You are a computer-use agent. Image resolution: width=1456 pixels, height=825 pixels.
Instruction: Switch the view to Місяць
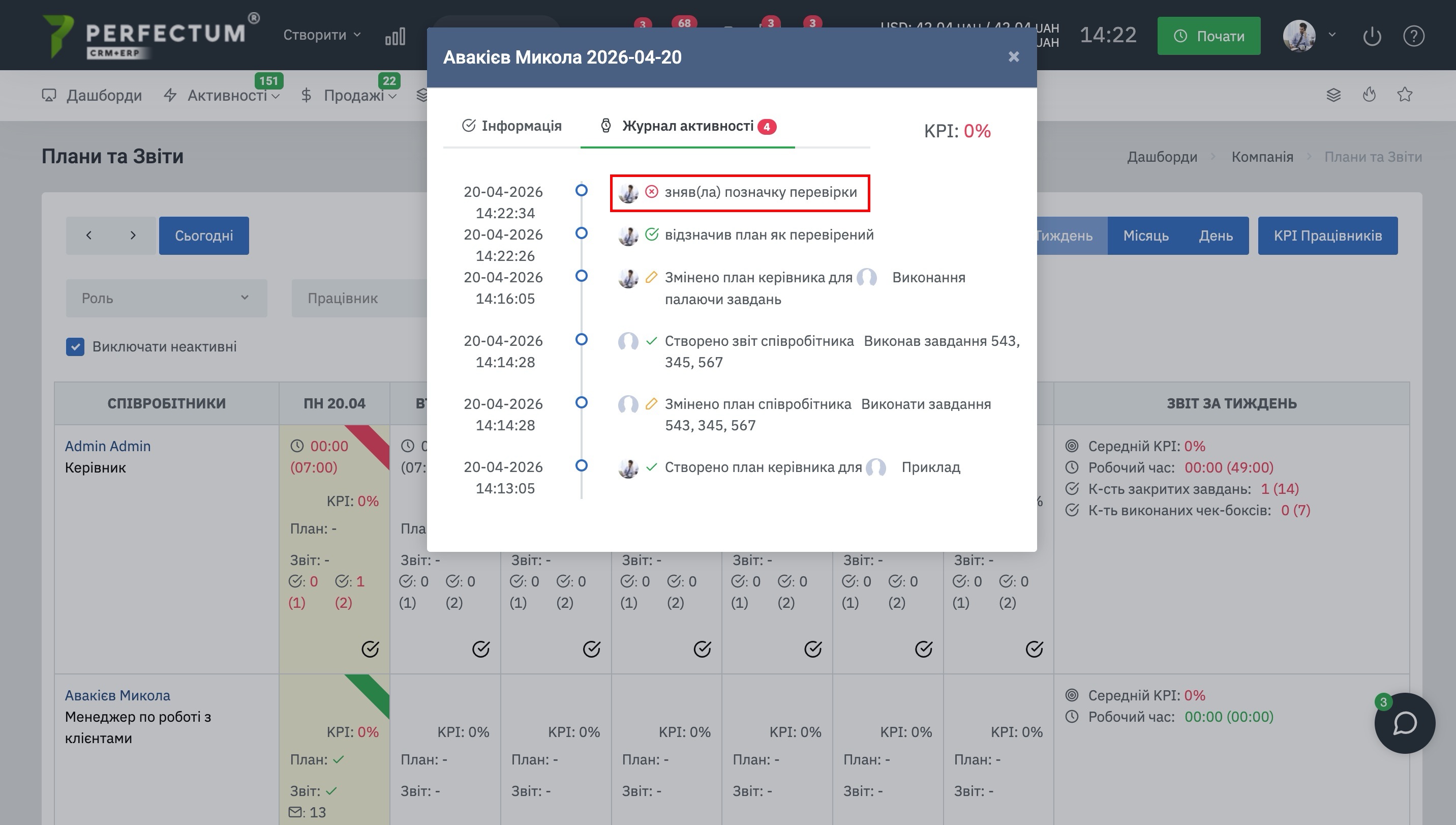(x=1146, y=235)
